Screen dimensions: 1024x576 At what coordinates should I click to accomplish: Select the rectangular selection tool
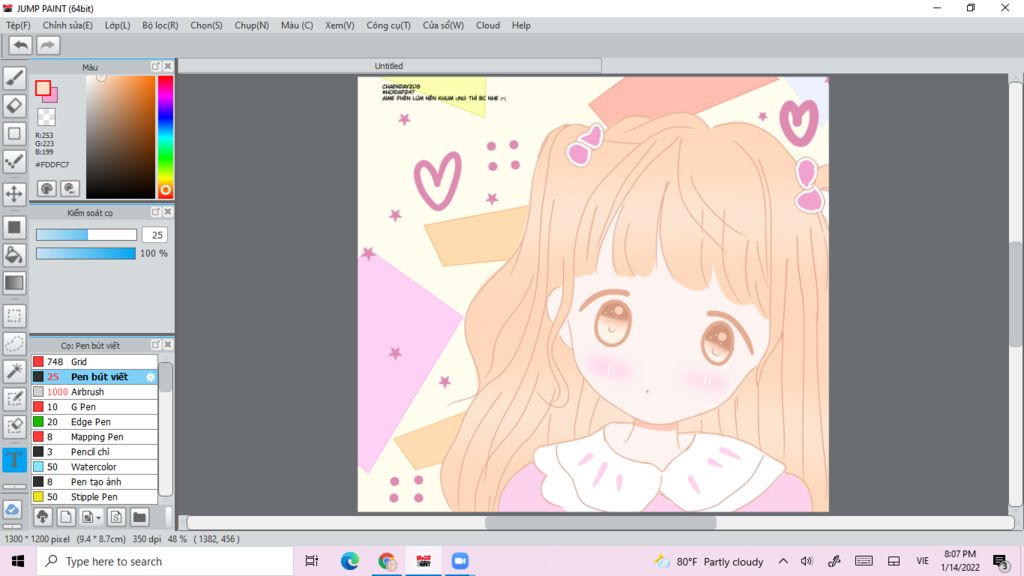click(x=14, y=315)
